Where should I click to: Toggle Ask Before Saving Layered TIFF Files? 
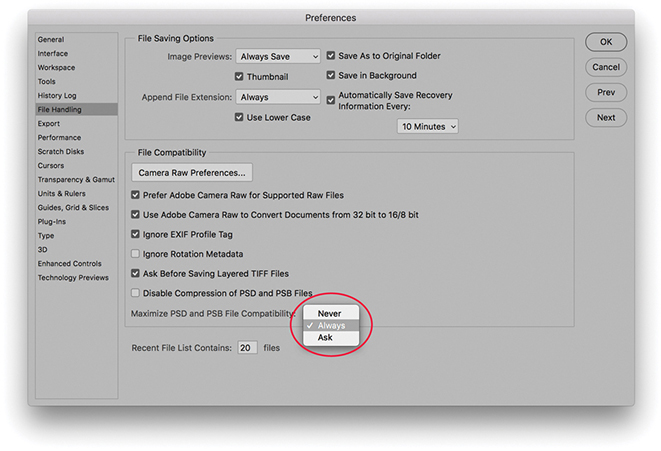coord(135,273)
